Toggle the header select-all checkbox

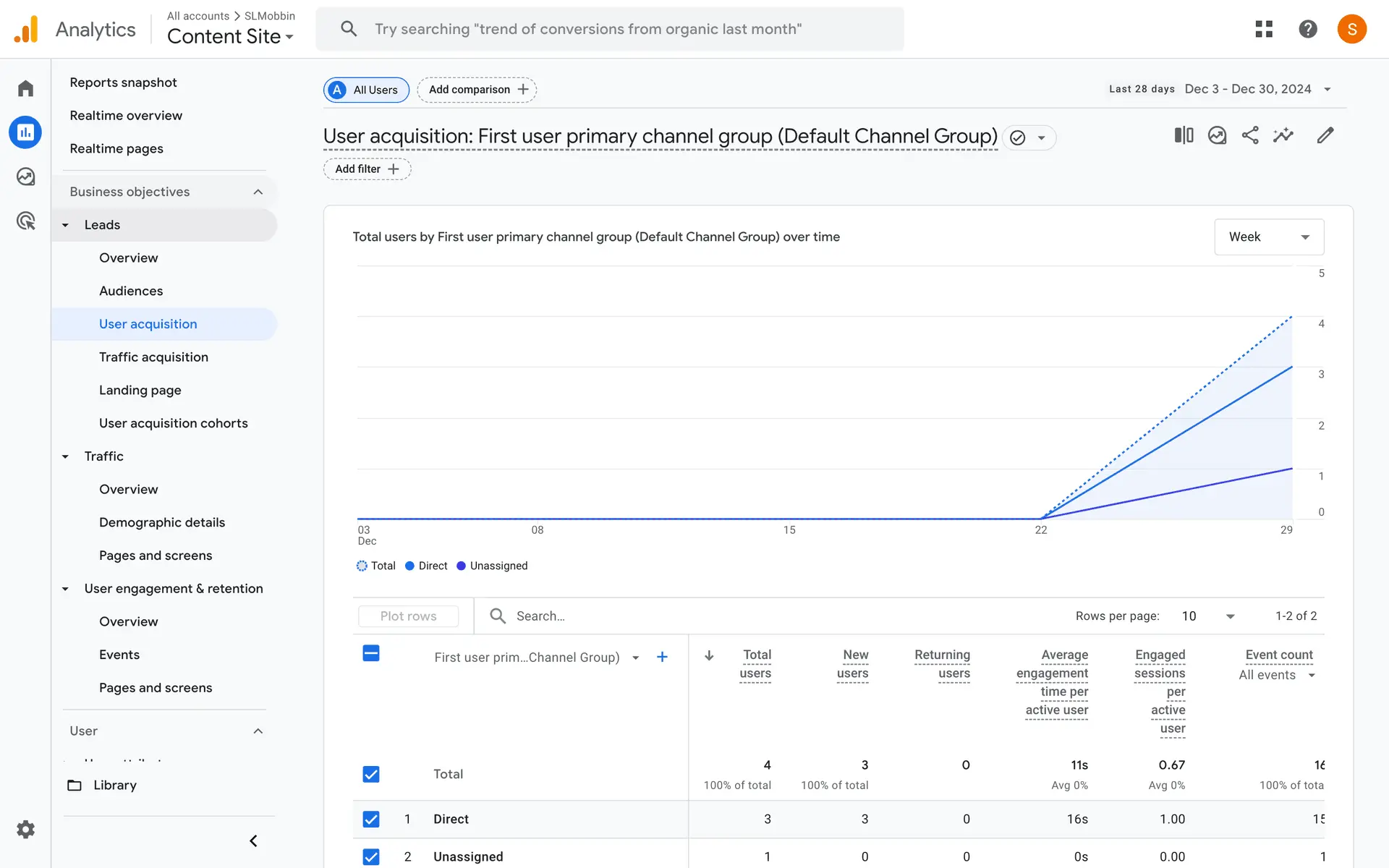pos(371,654)
